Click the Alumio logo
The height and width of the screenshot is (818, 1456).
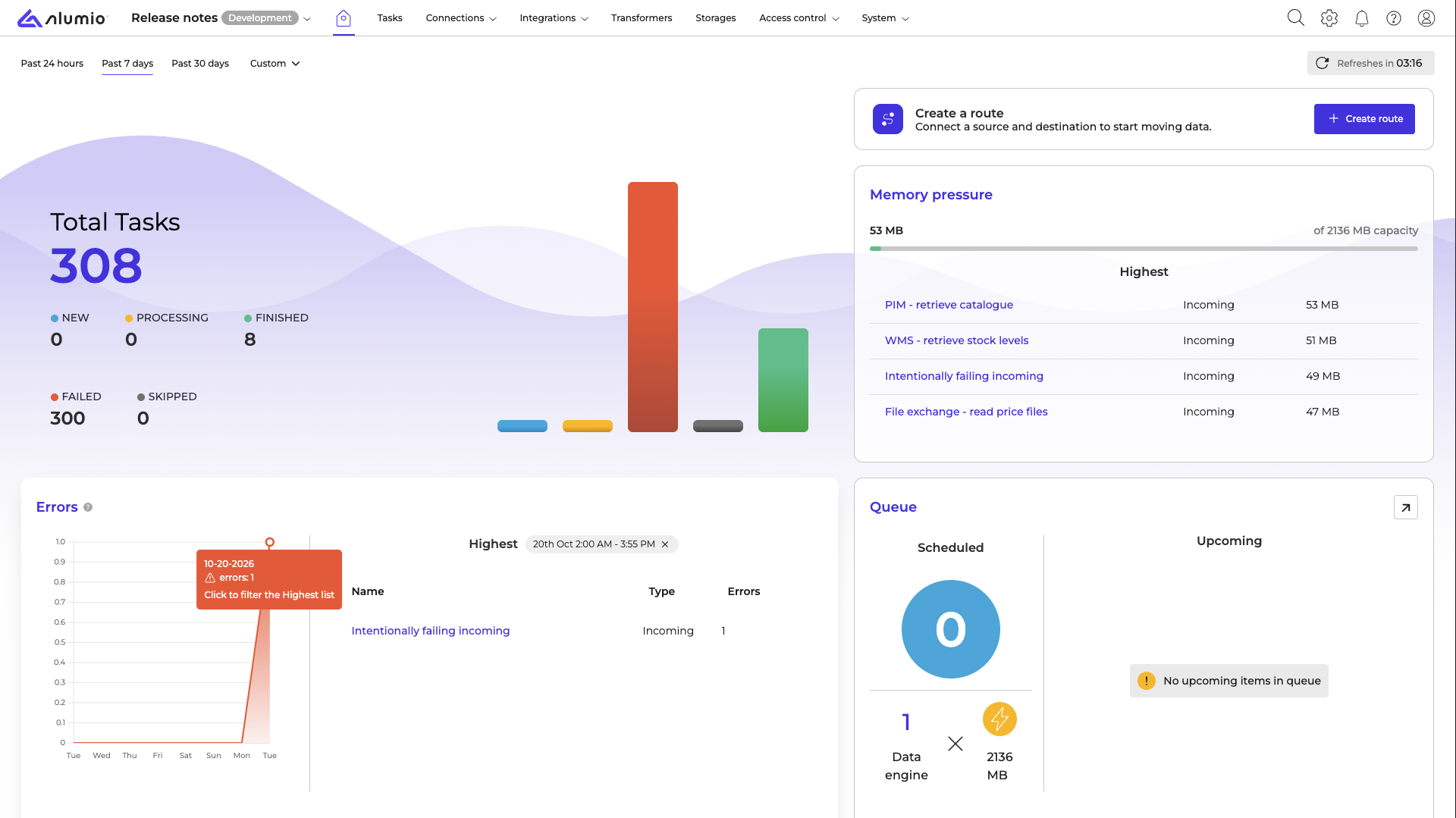pyautogui.click(x=62, y=18)
